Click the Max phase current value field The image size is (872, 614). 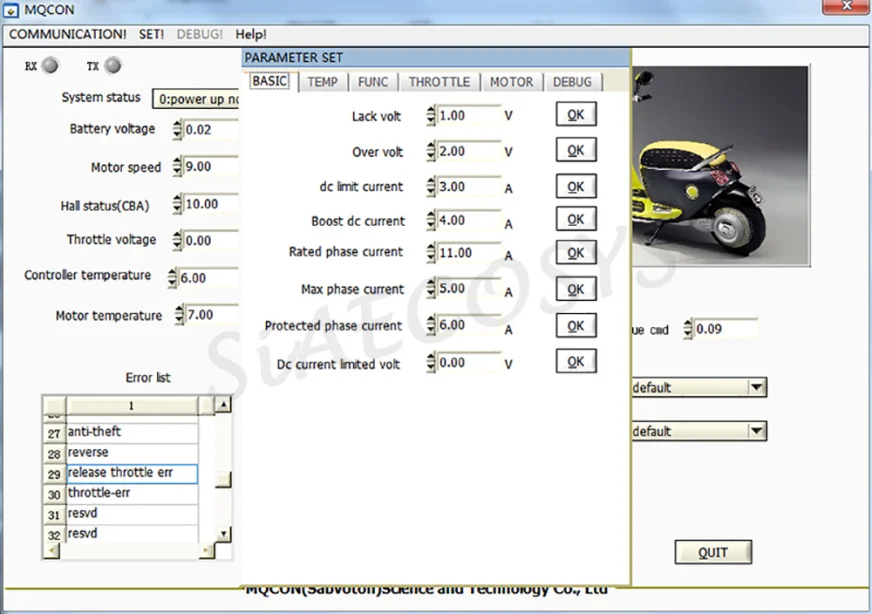click(x=469, y=289)
